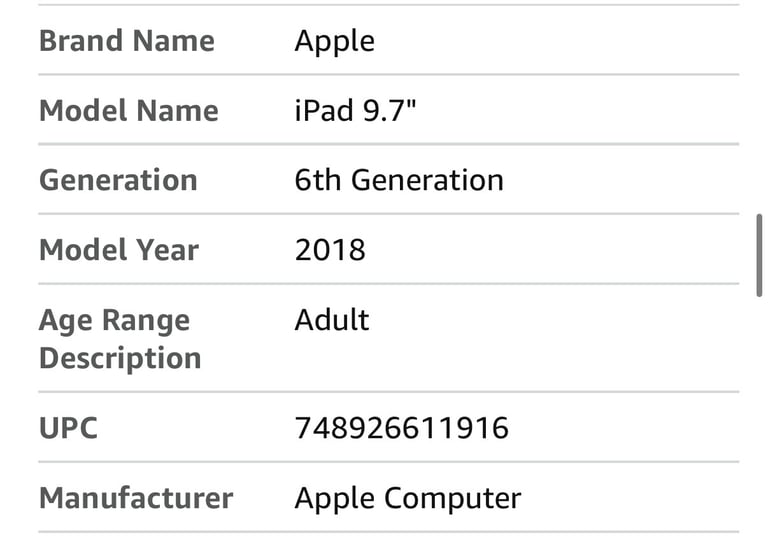Select the Apple Computer manufacturer value
The width and height of the screenshot is (768, 540).
pyautogui.click(x=408, y=499)
